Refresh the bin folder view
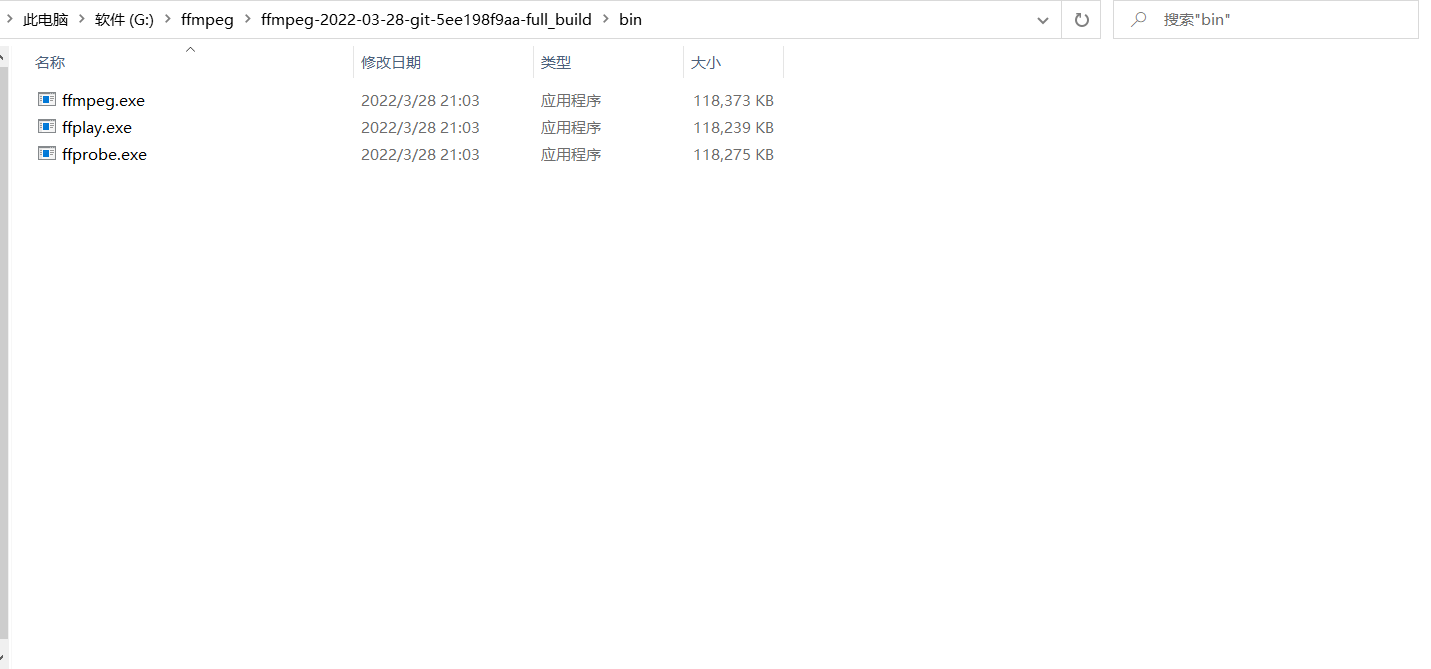This screenshot has width=1431, height=669. [1081, 19]
